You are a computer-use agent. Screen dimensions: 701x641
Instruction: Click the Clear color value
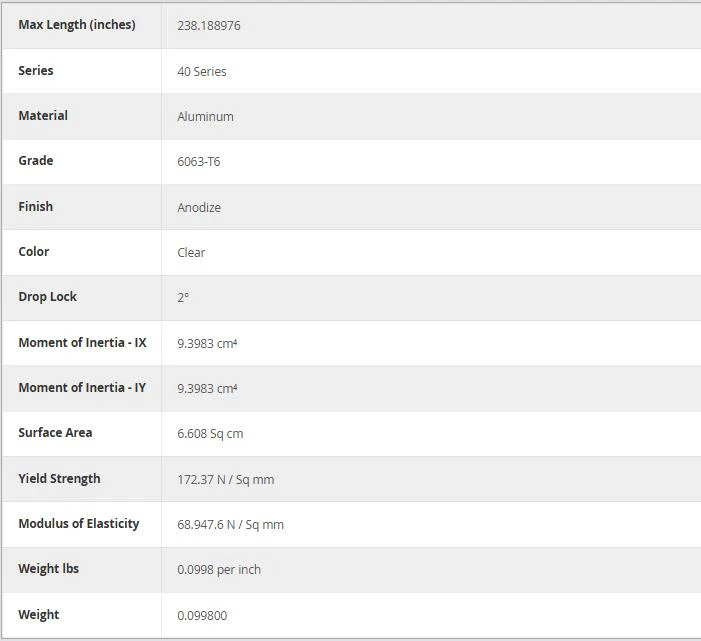[x=191, y=253]
